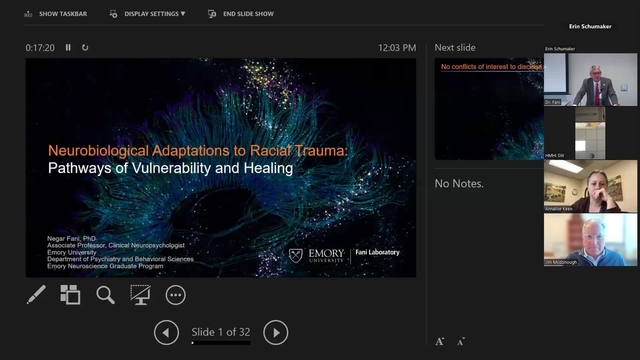The width and height of the screenshot is (640, 360).
Task: Activate the zoom into slide magnifier
Action: click(105, 295)
